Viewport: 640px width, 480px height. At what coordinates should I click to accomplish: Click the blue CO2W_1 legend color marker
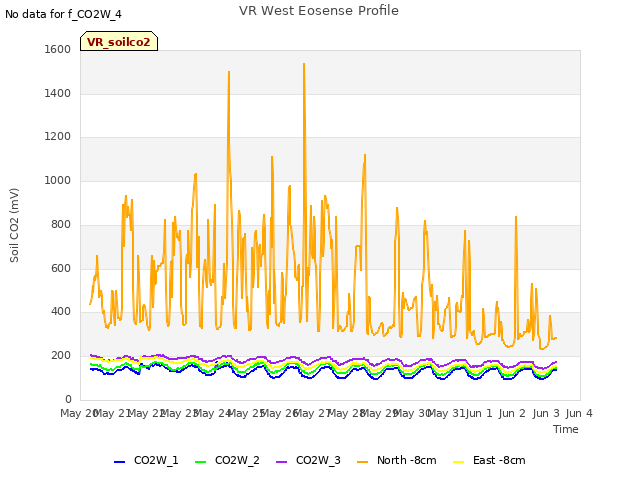(119, 462)
